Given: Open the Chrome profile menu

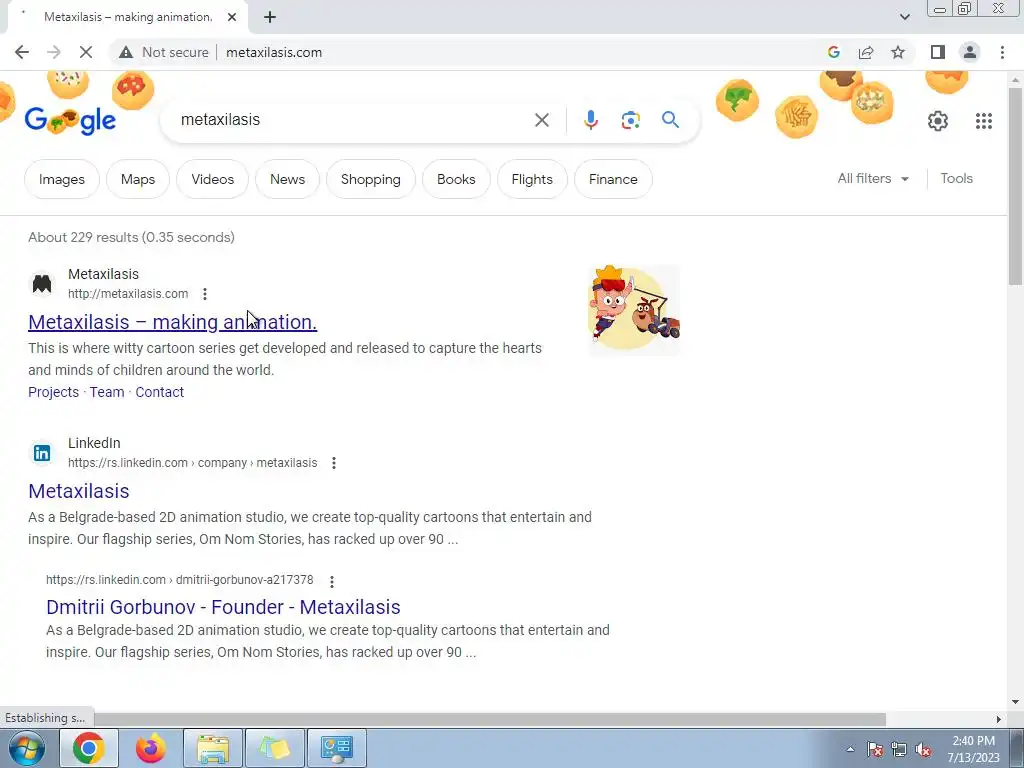Looking at the screenshot, I should pos(970,52).
